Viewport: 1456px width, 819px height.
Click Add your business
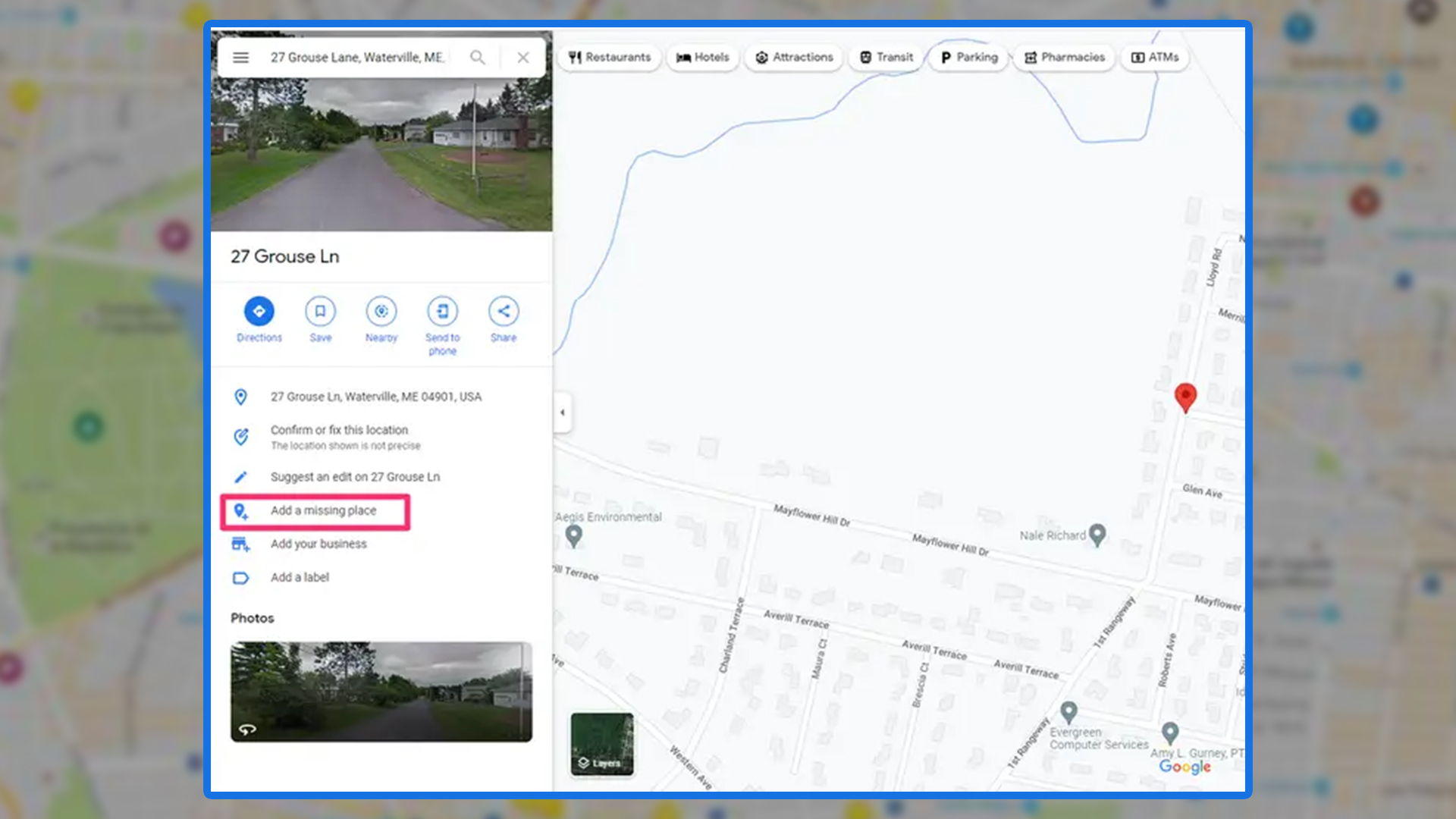click(x=318, y=544)
